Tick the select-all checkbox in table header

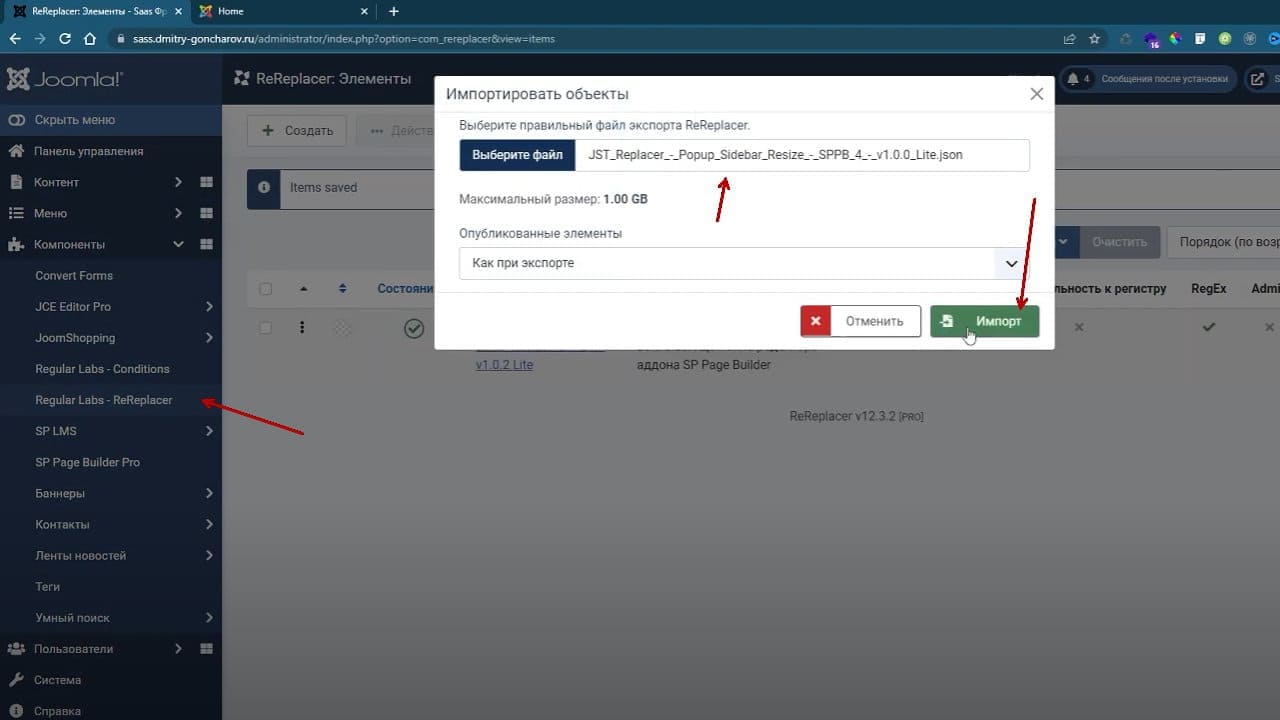265,289
